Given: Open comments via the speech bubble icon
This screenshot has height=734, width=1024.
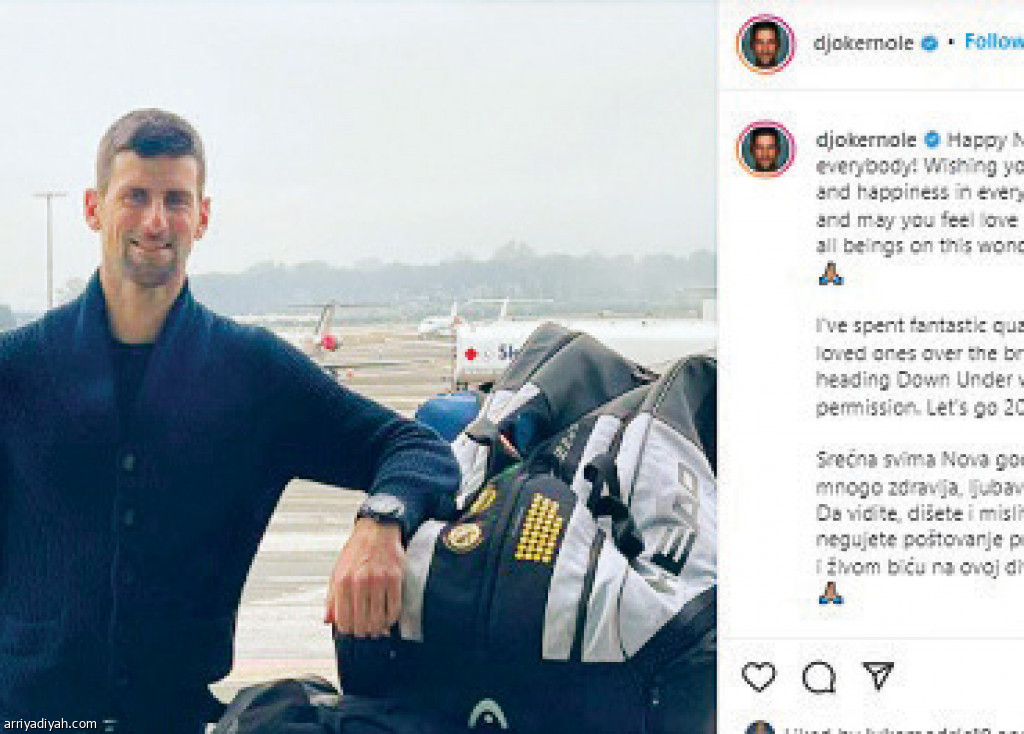Looking at the screenshot, I should coord(818,677).
